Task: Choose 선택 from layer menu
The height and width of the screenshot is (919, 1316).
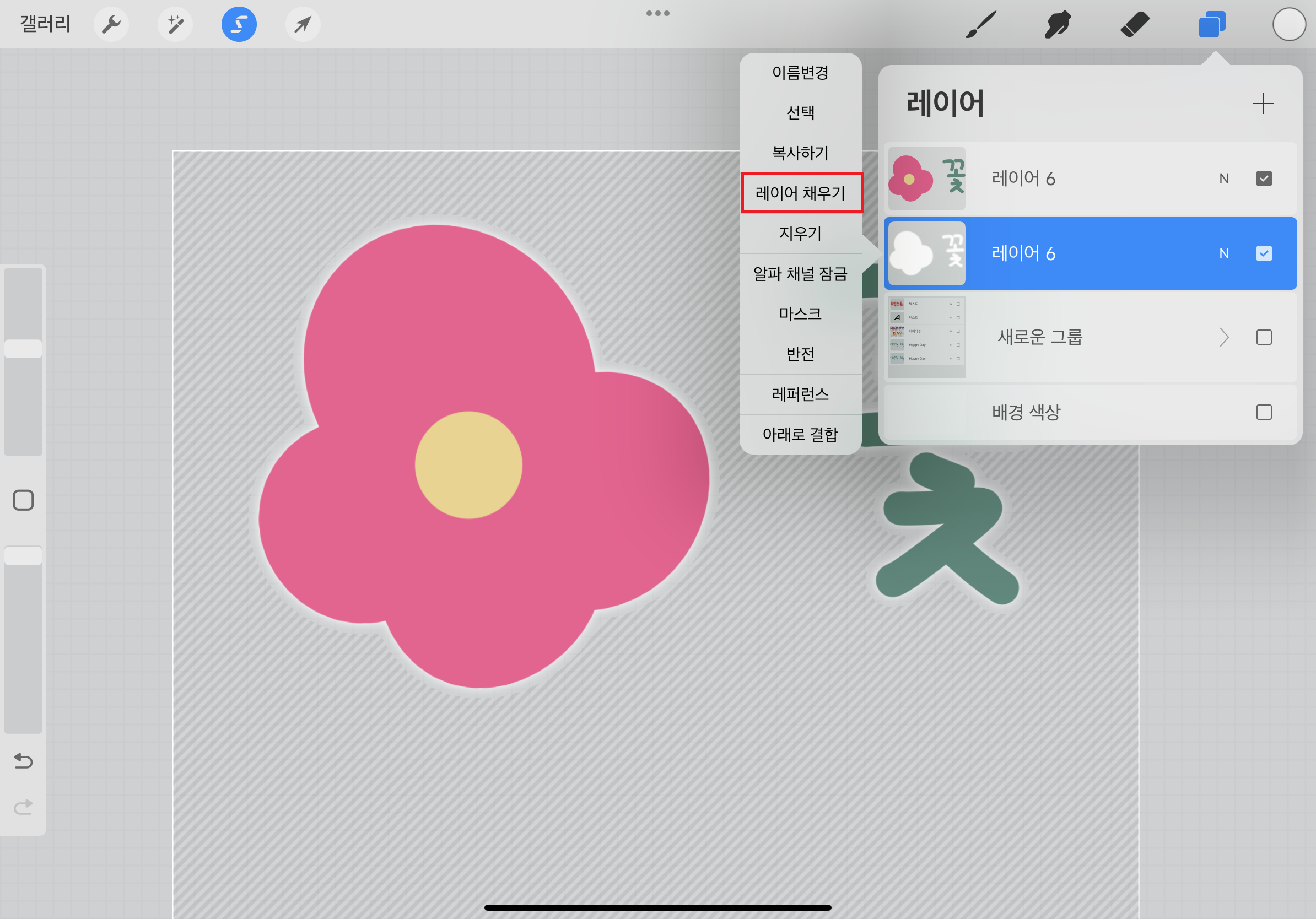Action: pyautogui.click(x=800, y=113)
